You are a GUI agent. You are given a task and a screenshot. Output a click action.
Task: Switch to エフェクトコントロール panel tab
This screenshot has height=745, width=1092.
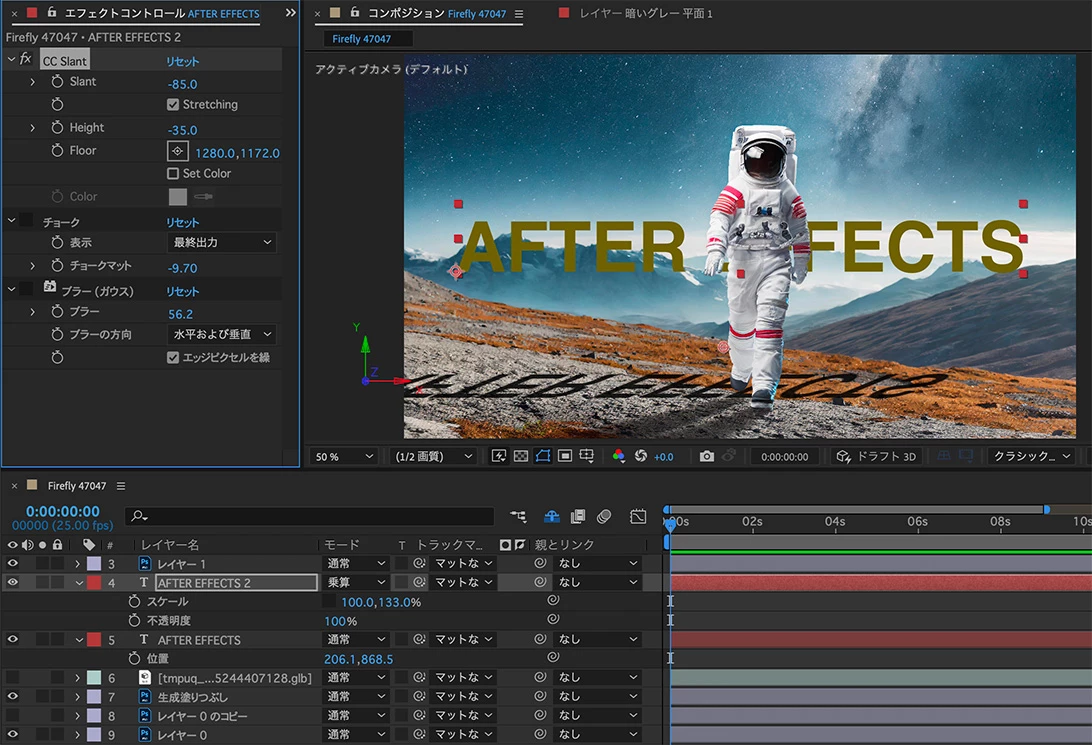pos(162,13)
